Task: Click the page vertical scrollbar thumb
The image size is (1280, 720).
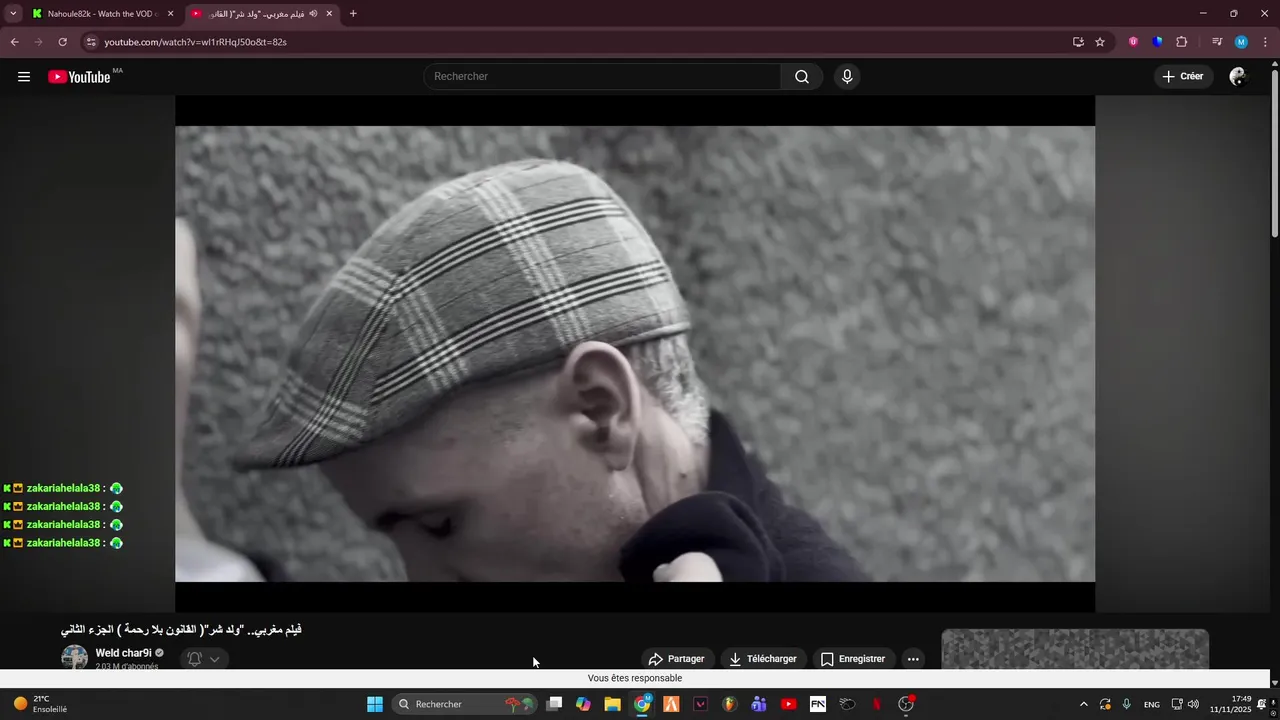Action: click(1274, 156)
